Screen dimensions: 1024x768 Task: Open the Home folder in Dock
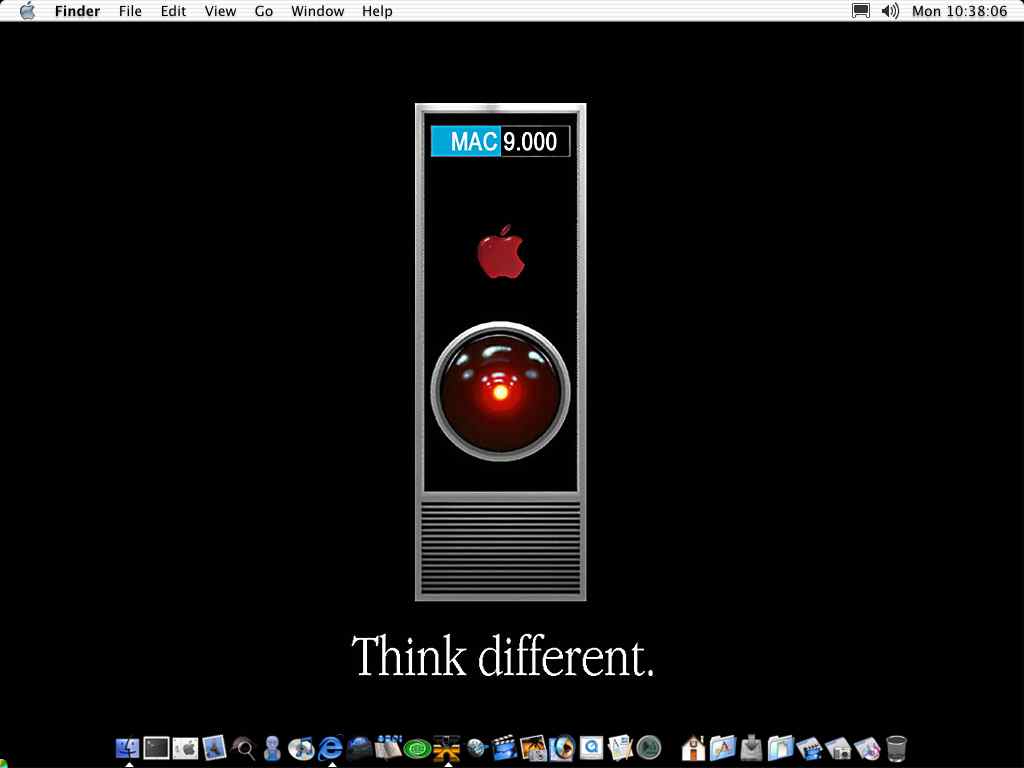pyautogui.click(x=694, y=748)
